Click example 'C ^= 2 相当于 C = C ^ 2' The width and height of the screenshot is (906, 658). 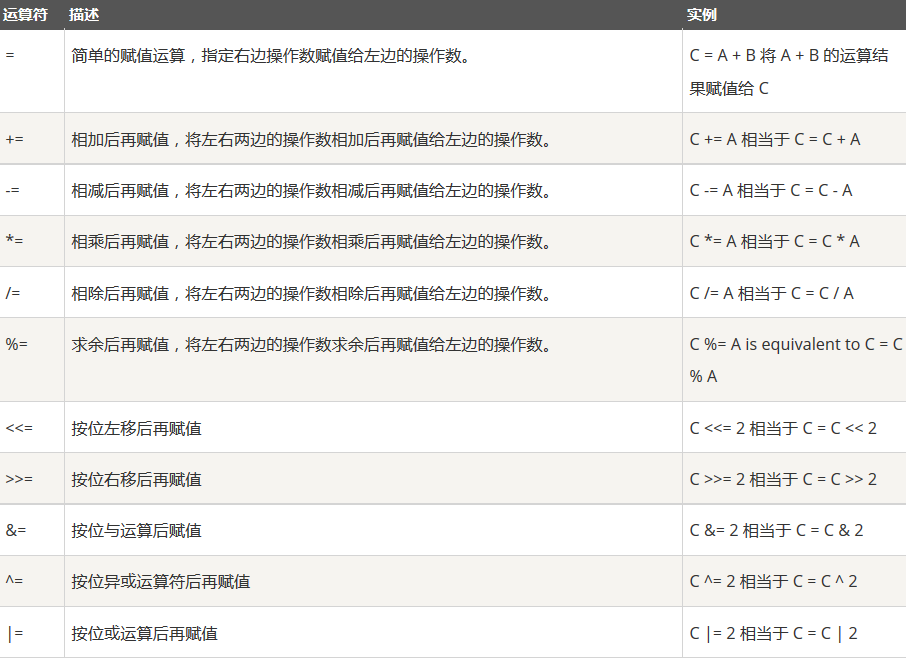[x=774, y=581]
